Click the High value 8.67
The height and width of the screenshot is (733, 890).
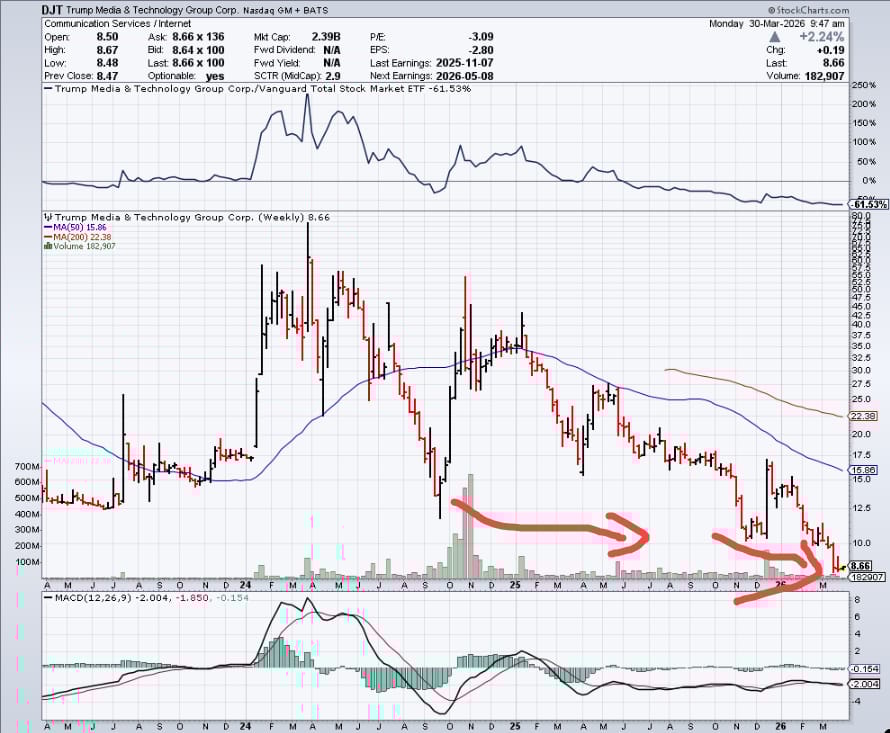(107, 50)
